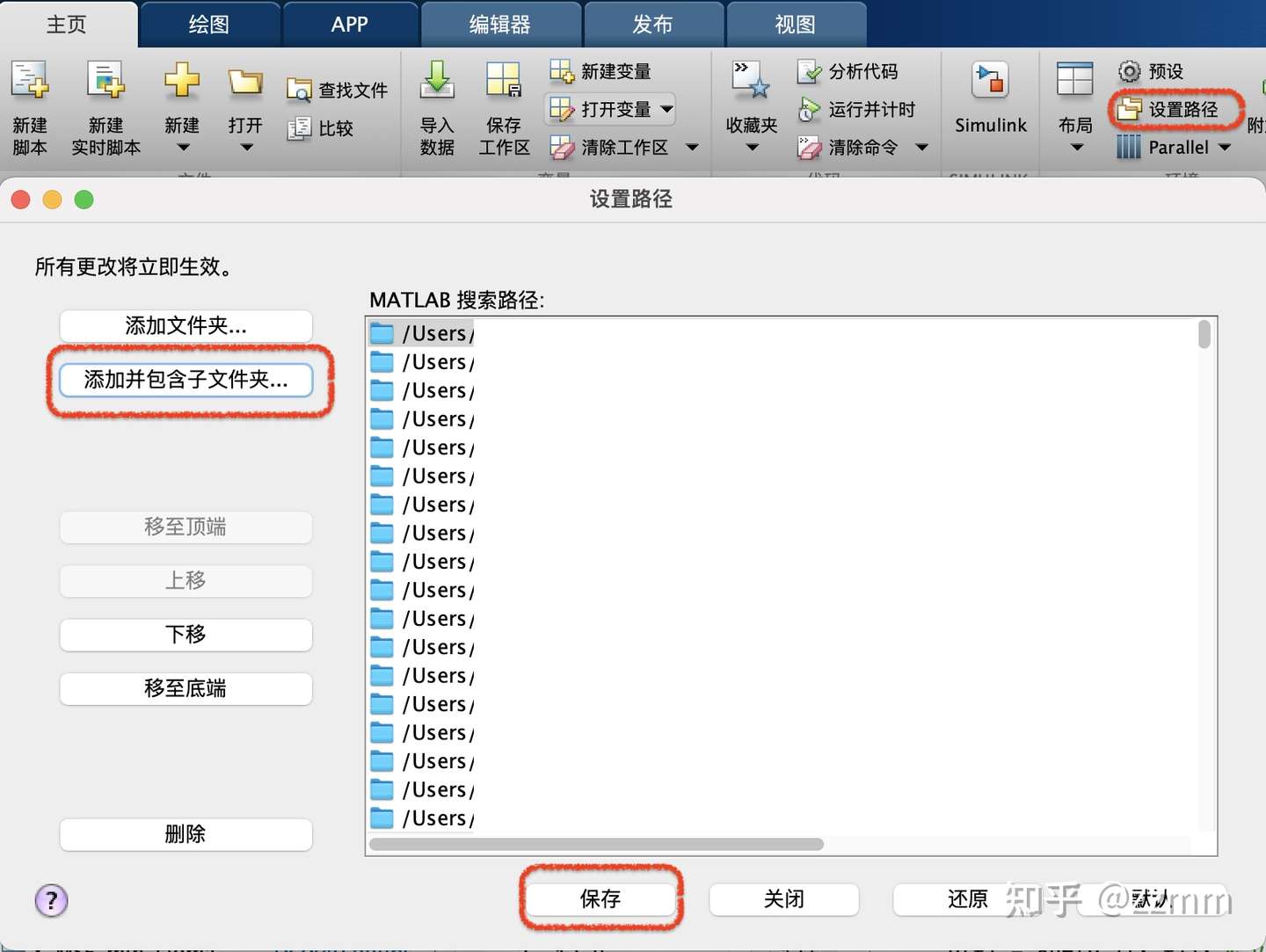Switch to the Editor (编辑器) tab
The height and width of the screenshot is (952, 1266).
(x=500, y=25)
